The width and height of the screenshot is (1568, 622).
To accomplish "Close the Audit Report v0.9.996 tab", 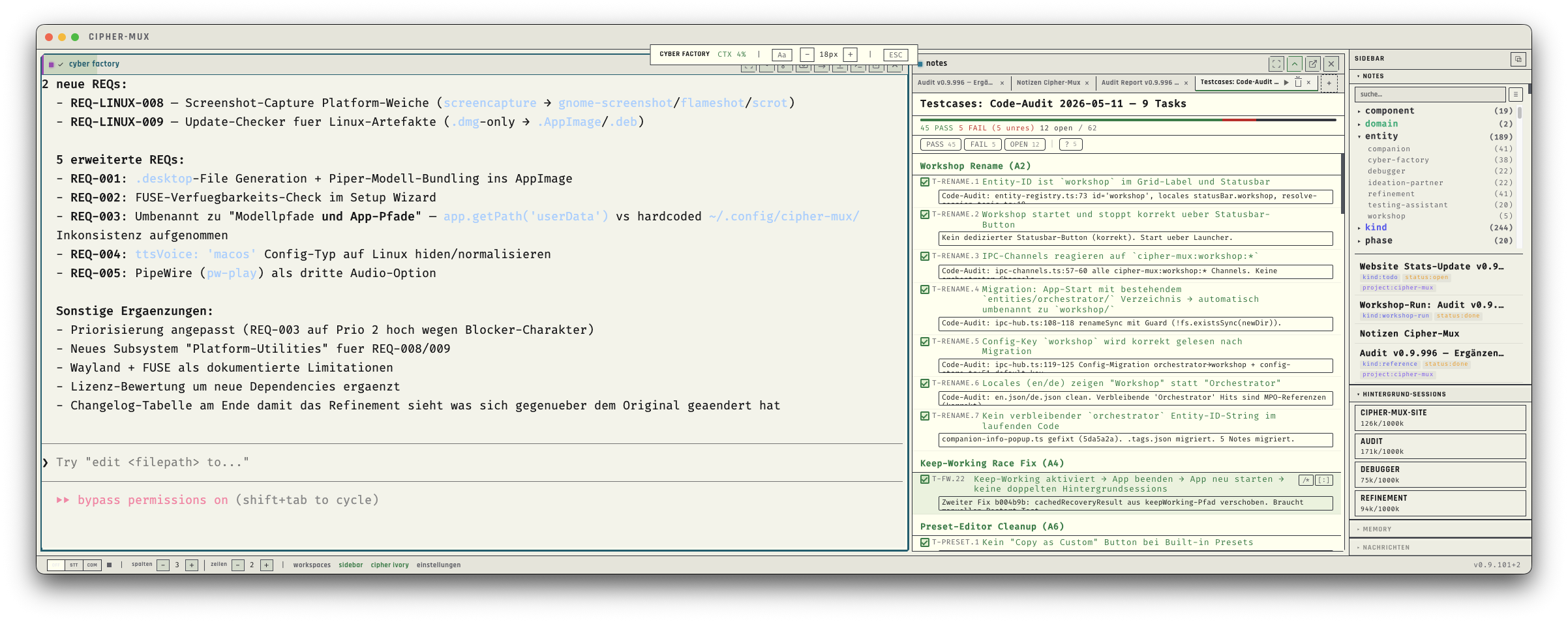I will point(1186,83).
